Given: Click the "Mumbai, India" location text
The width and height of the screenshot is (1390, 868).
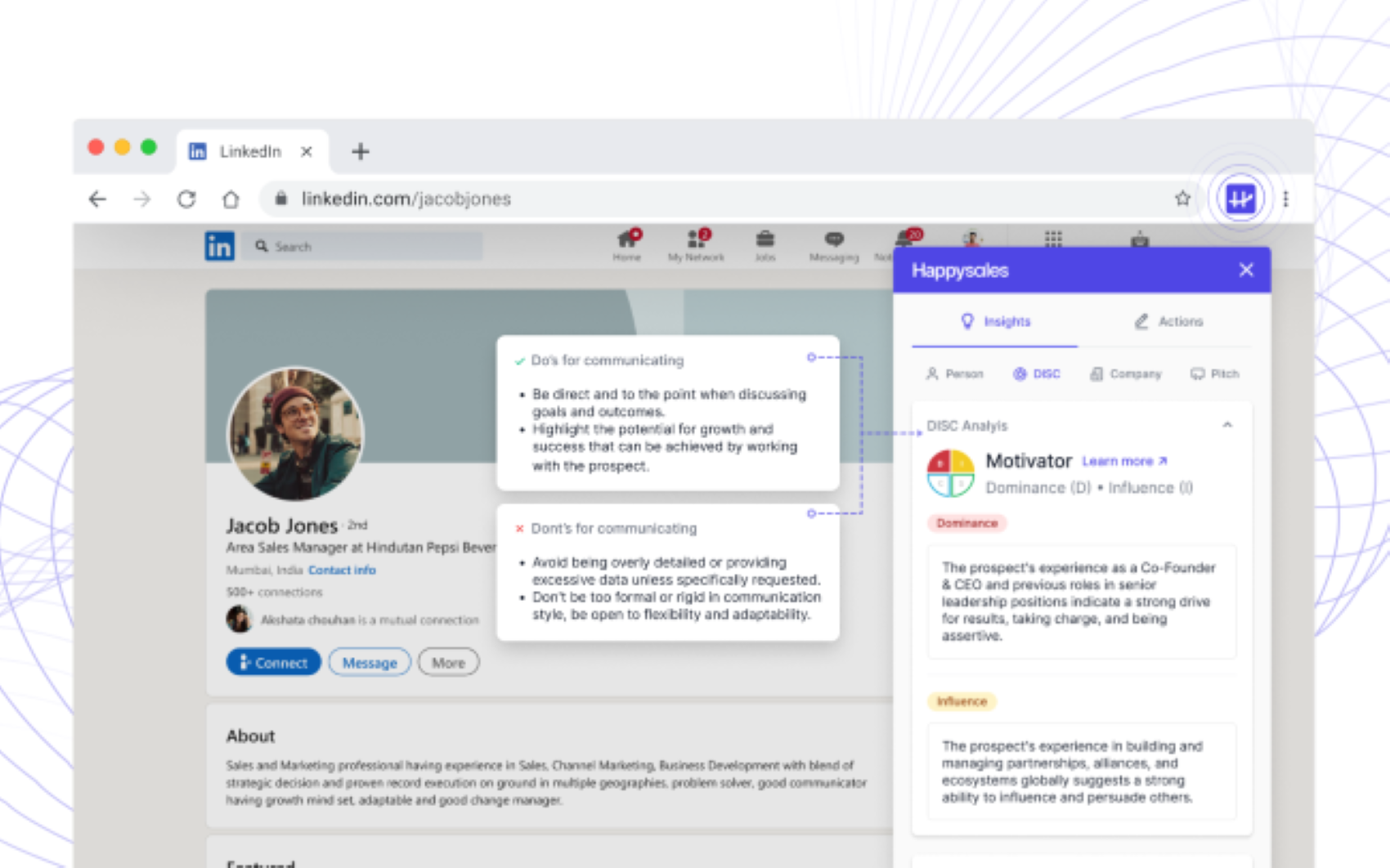Looking at the screenshot, I should point(264,570).
